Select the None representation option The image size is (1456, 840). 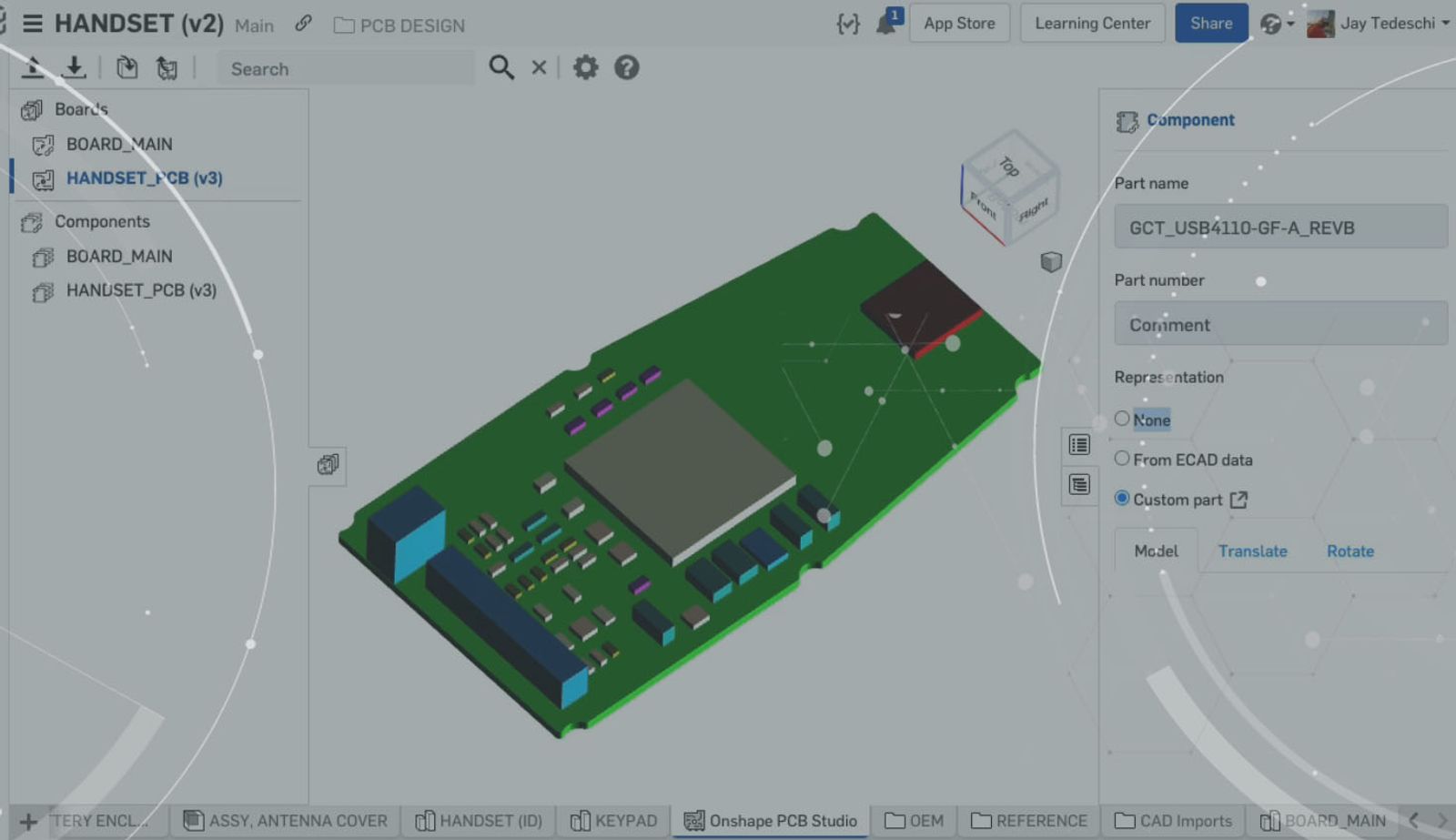[1122, 419]
